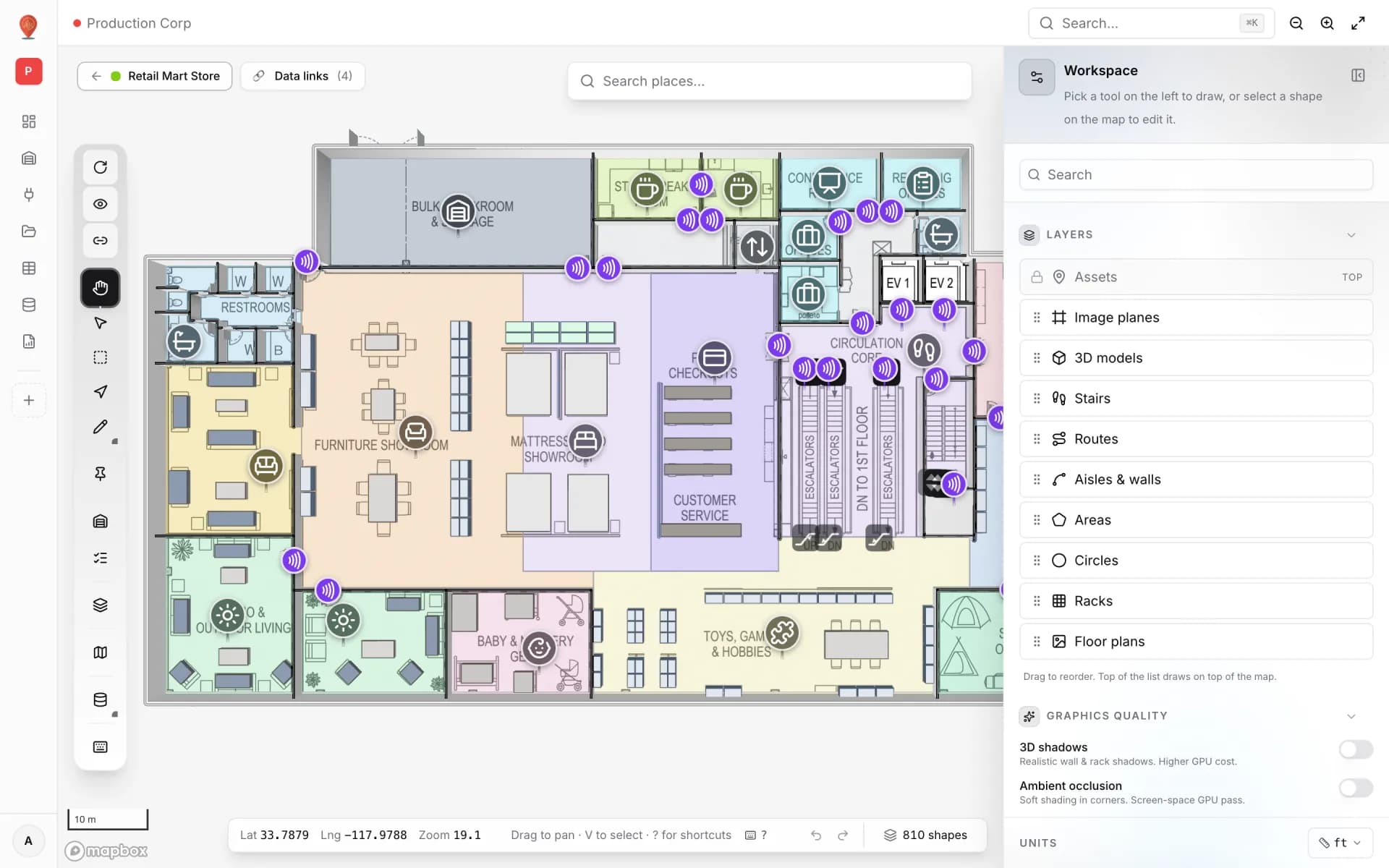Image resolution: width=1389 pixels, height=868 pixels.
Task: Undo the last map action
Action: [816, 835]
